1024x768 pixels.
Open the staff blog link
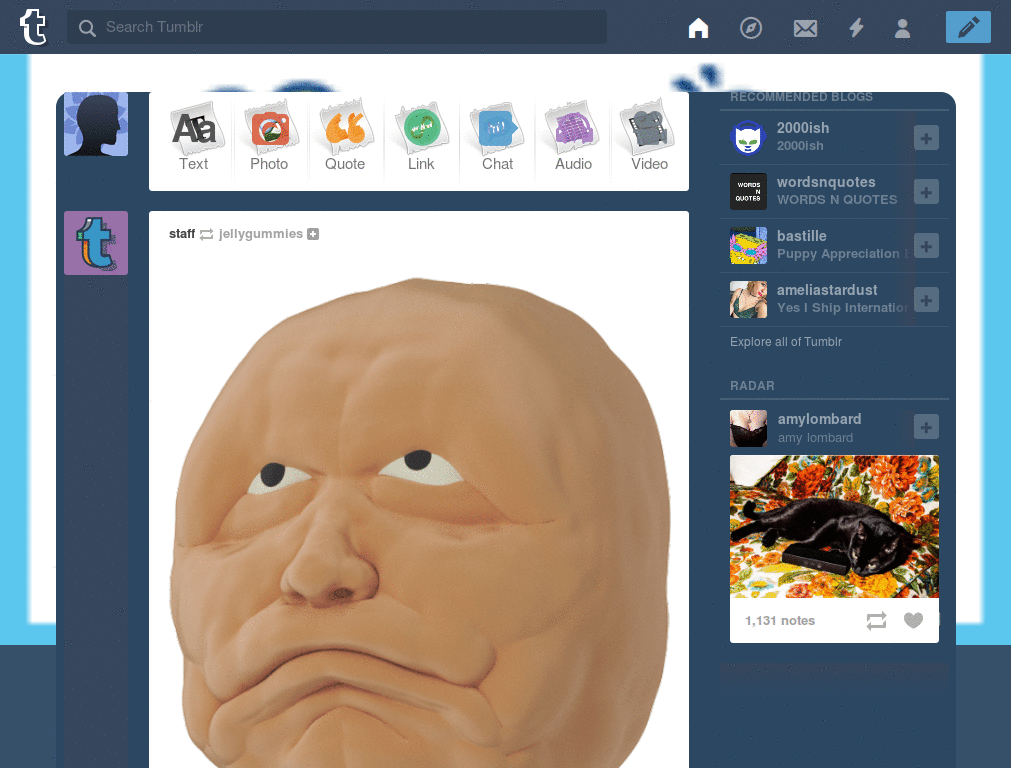pyautogui.click(x=182, y=234)
